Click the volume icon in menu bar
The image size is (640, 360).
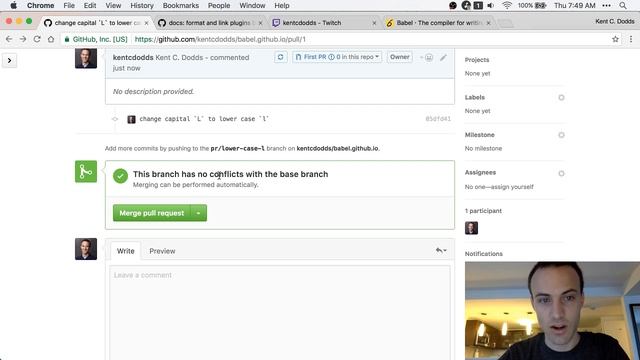pyautogui.click(x=491, y=5)
